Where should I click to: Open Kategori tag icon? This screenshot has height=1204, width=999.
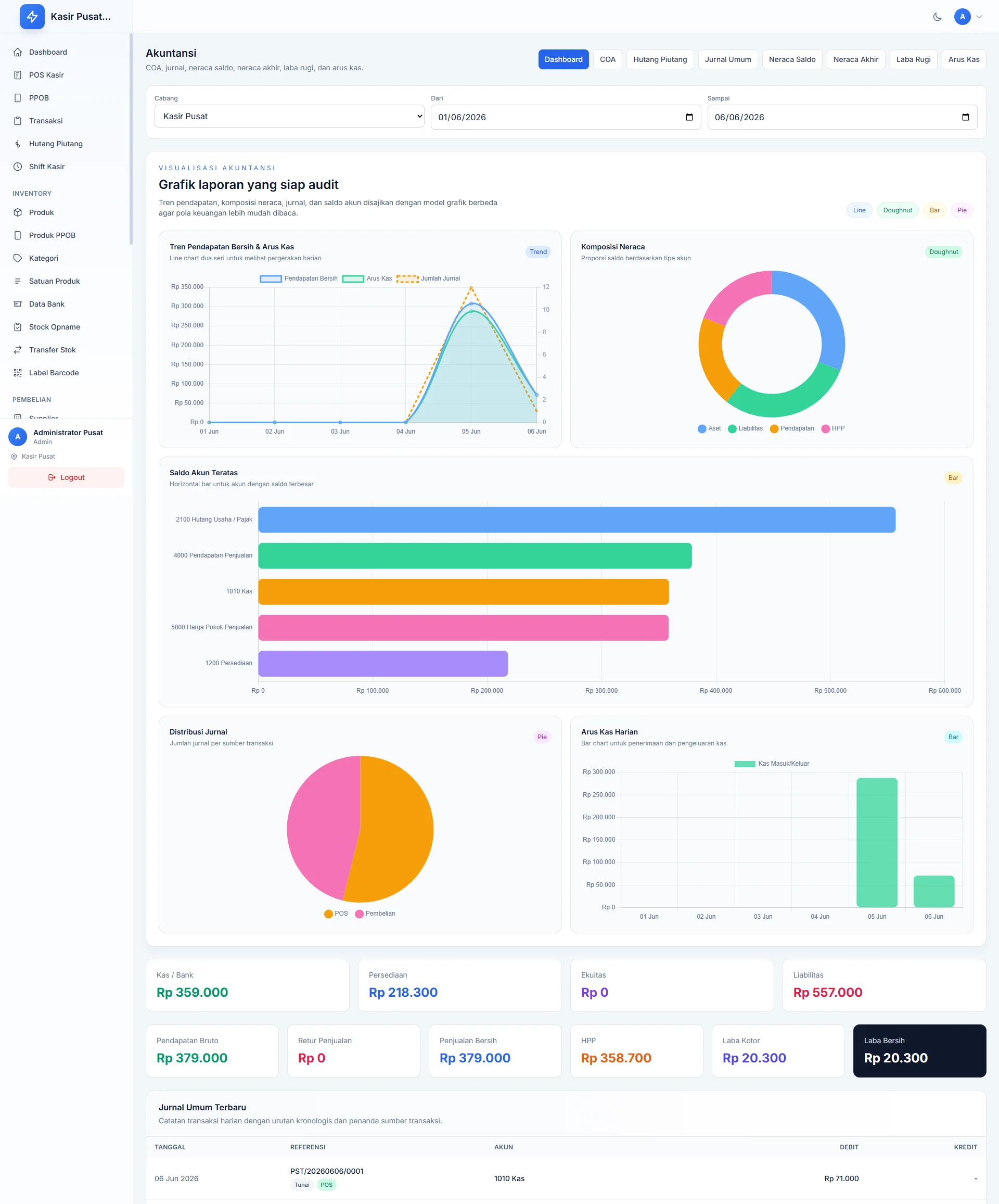click(18, 259)
